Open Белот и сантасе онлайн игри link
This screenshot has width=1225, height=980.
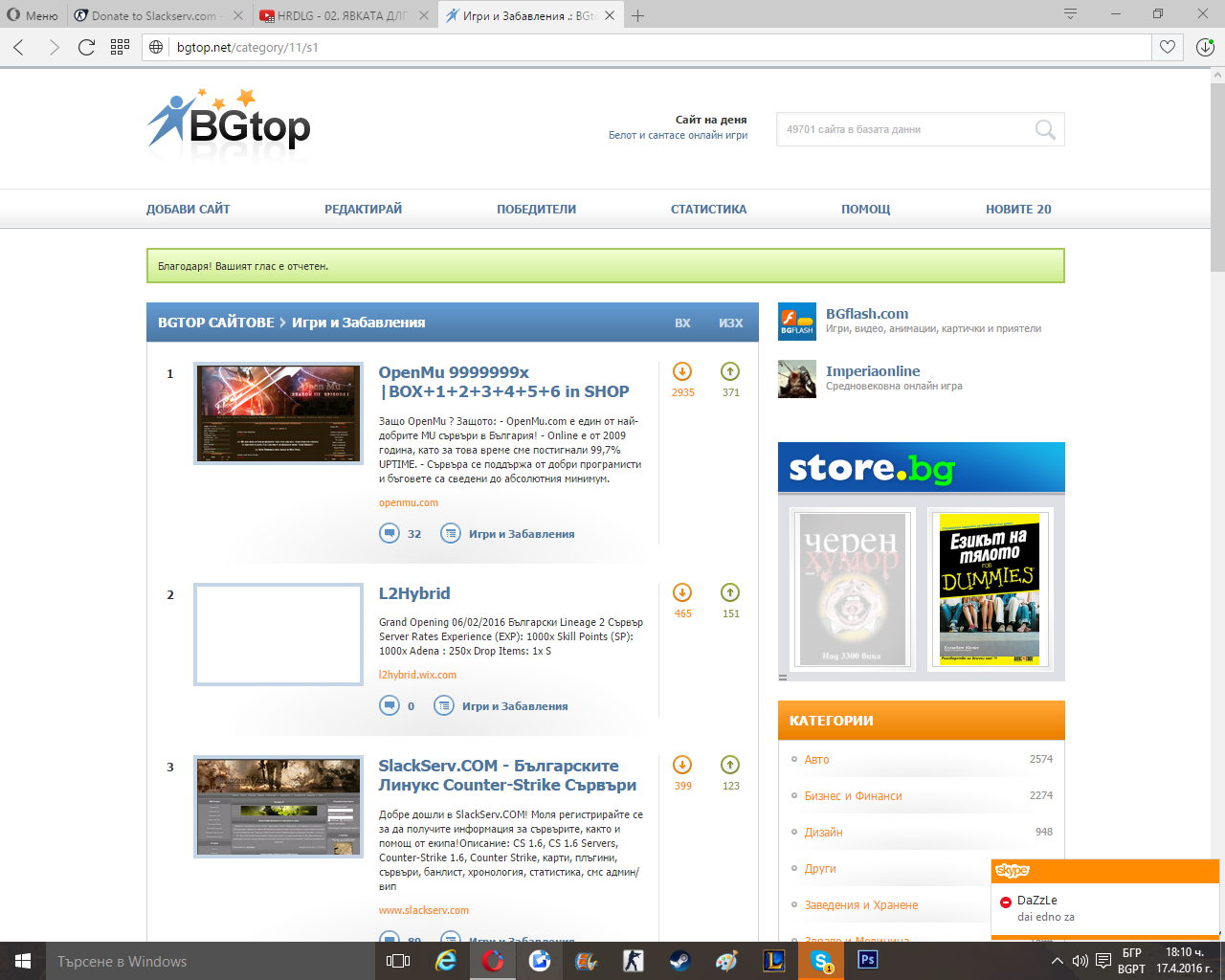pos(678,135)
